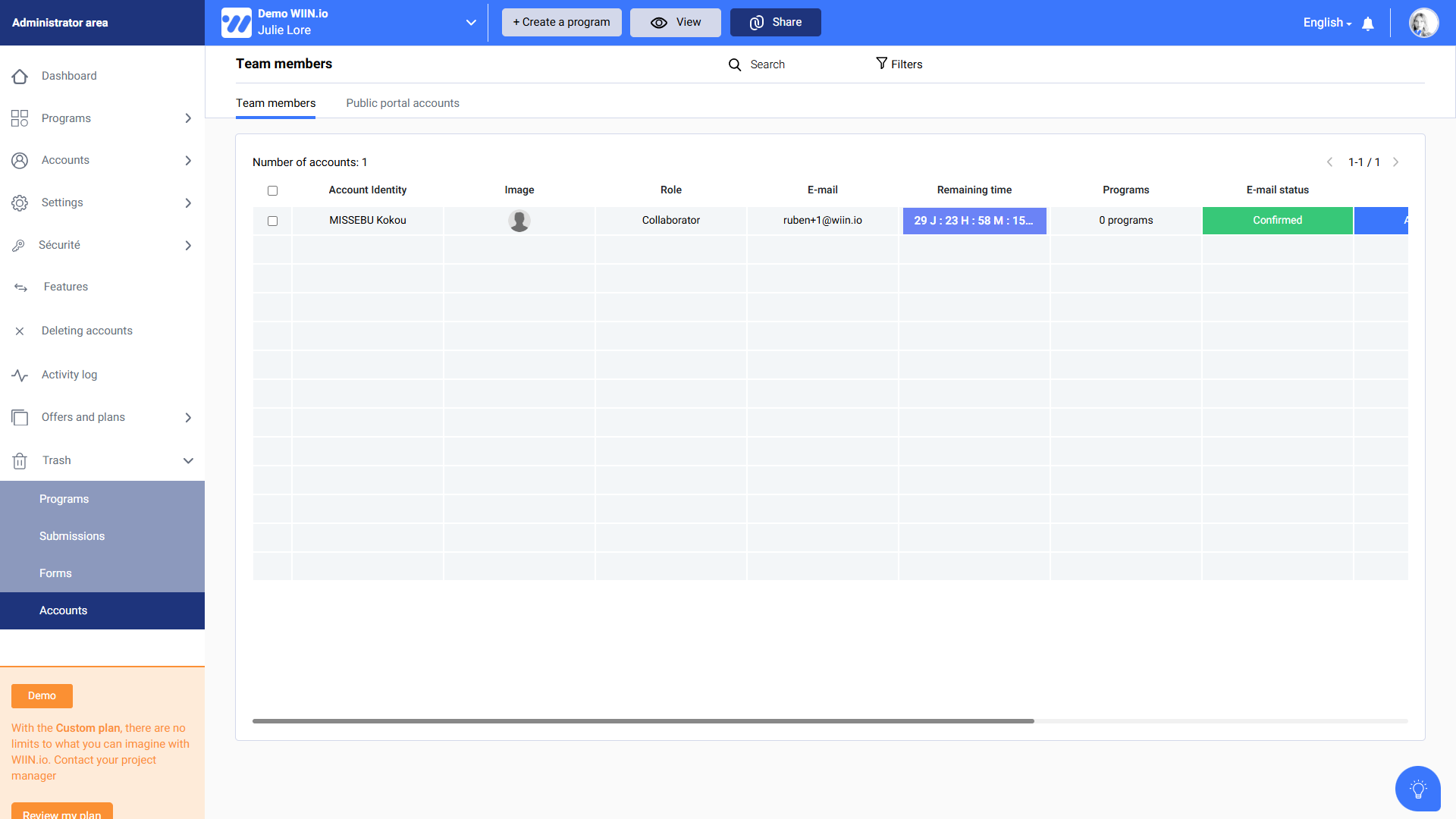Expand the Programs sidebar menu
The width and height of the screenshot is (1456, 819).
click(x=188, y=118)
